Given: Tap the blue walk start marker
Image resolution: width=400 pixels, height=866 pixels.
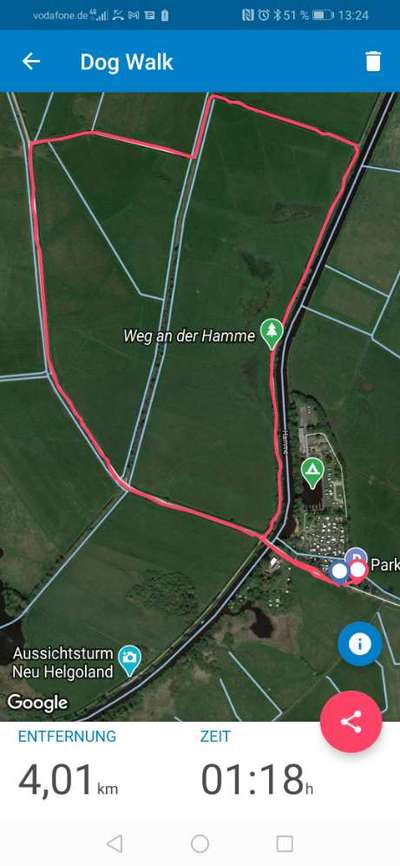Looking at the screenshot, I should [339, 571].
